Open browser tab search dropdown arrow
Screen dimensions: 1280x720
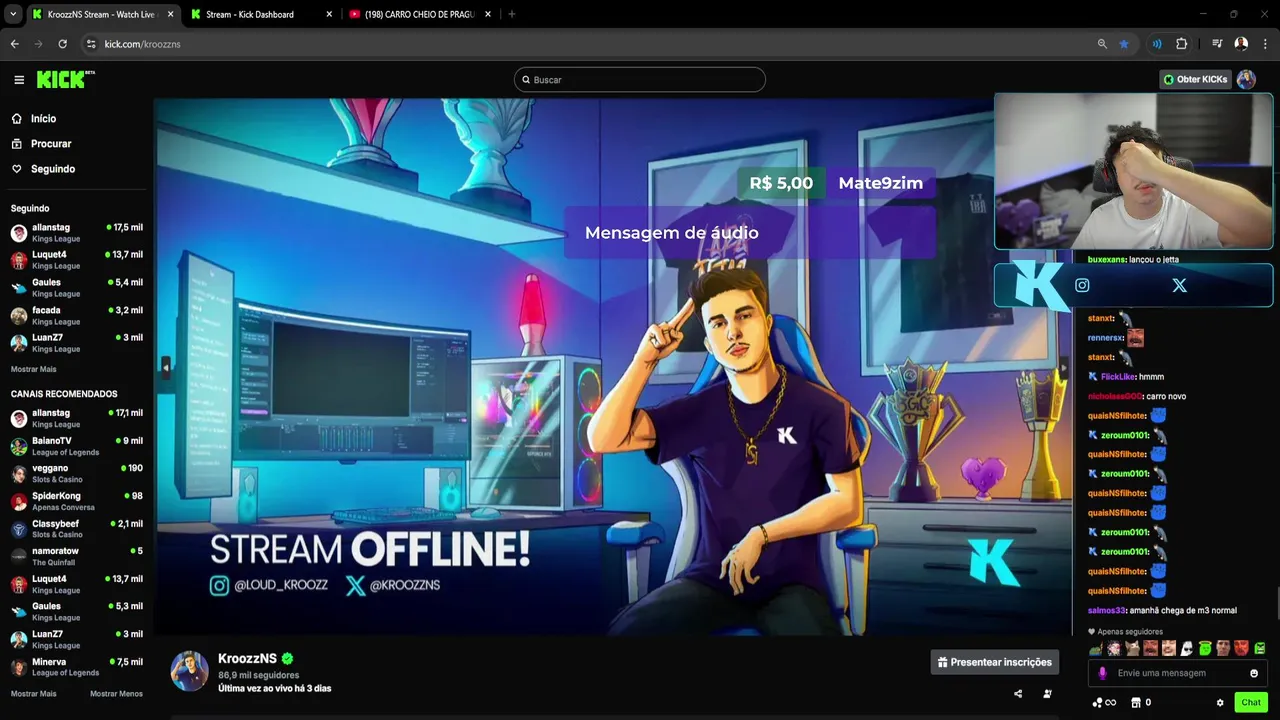click(x=13, y=14)
